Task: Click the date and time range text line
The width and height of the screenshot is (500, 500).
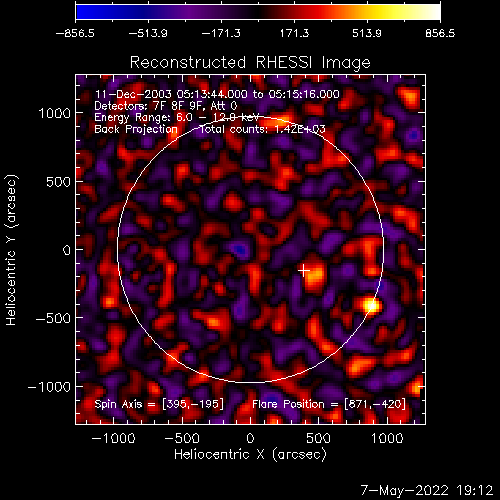Action: (217, 94)
